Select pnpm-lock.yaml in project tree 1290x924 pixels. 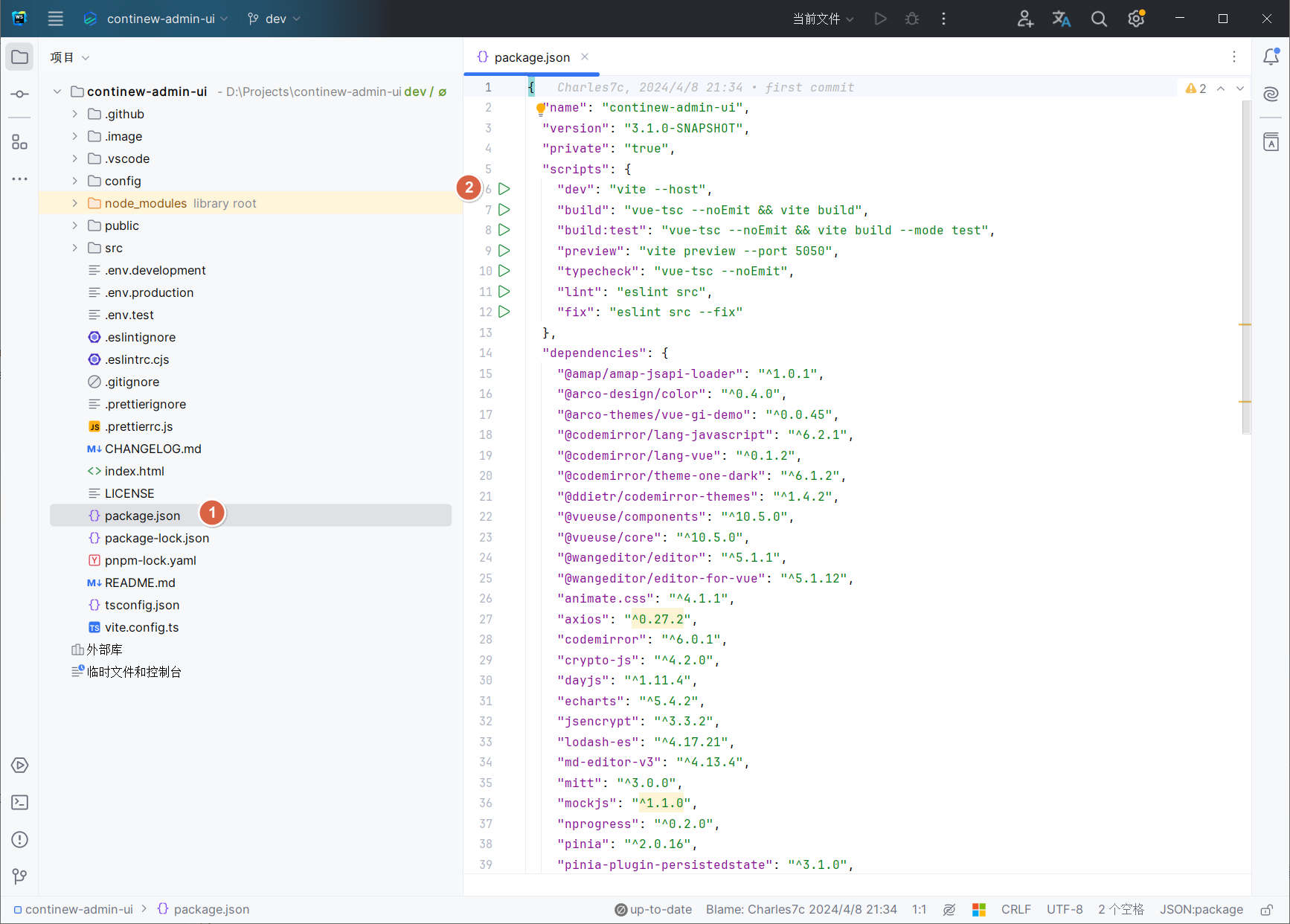click(x=150, y=560)
